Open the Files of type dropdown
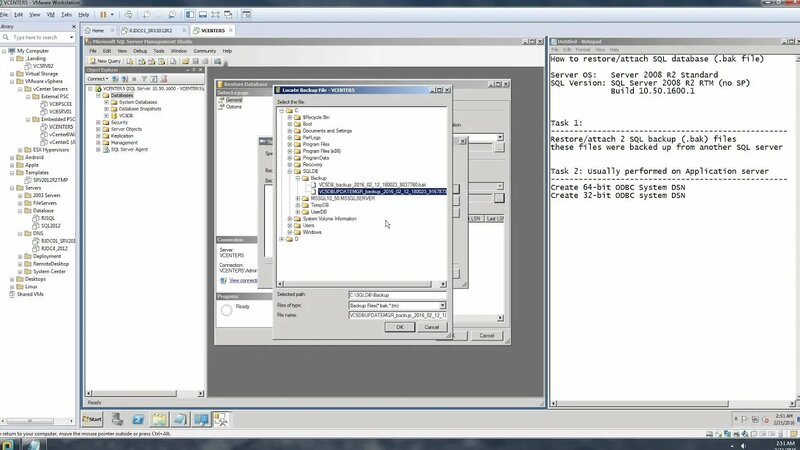 click(442, 306)
